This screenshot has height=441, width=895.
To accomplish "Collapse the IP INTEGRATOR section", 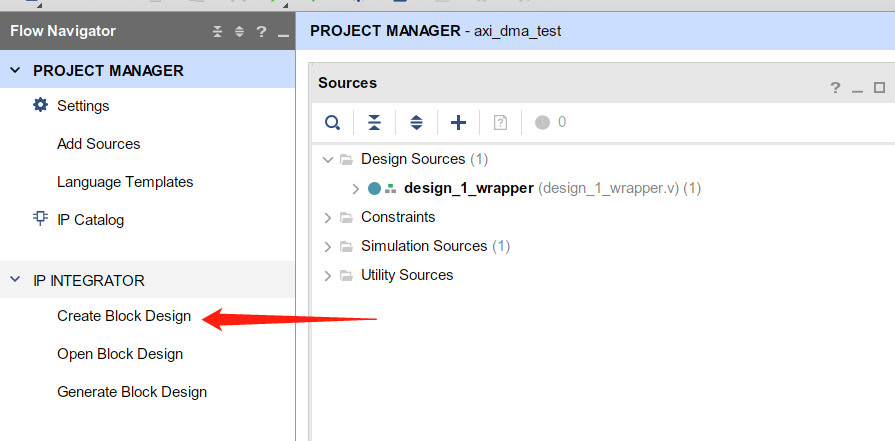I will (x=15, y=280).
